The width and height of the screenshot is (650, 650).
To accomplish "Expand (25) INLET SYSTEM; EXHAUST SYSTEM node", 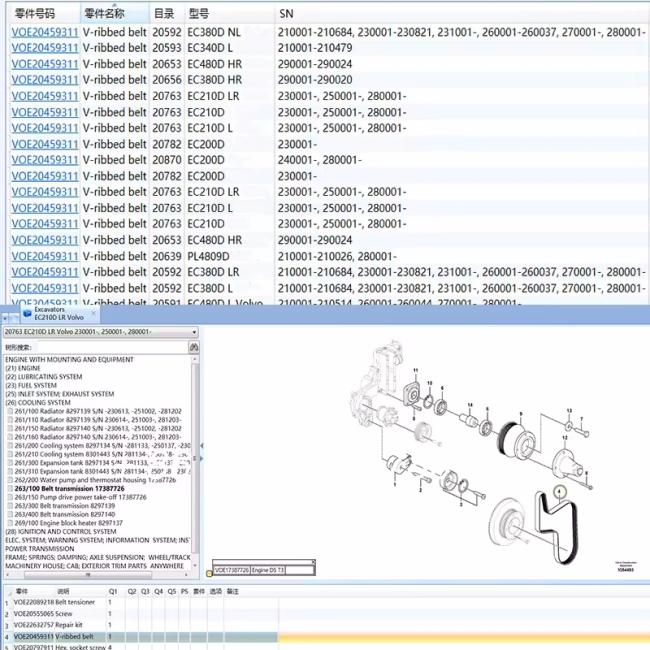I will click(59, 394).
